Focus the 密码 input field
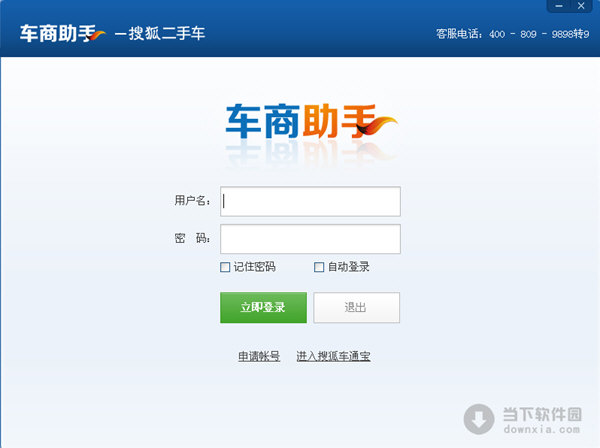600x448 pixels. [310, 239]
